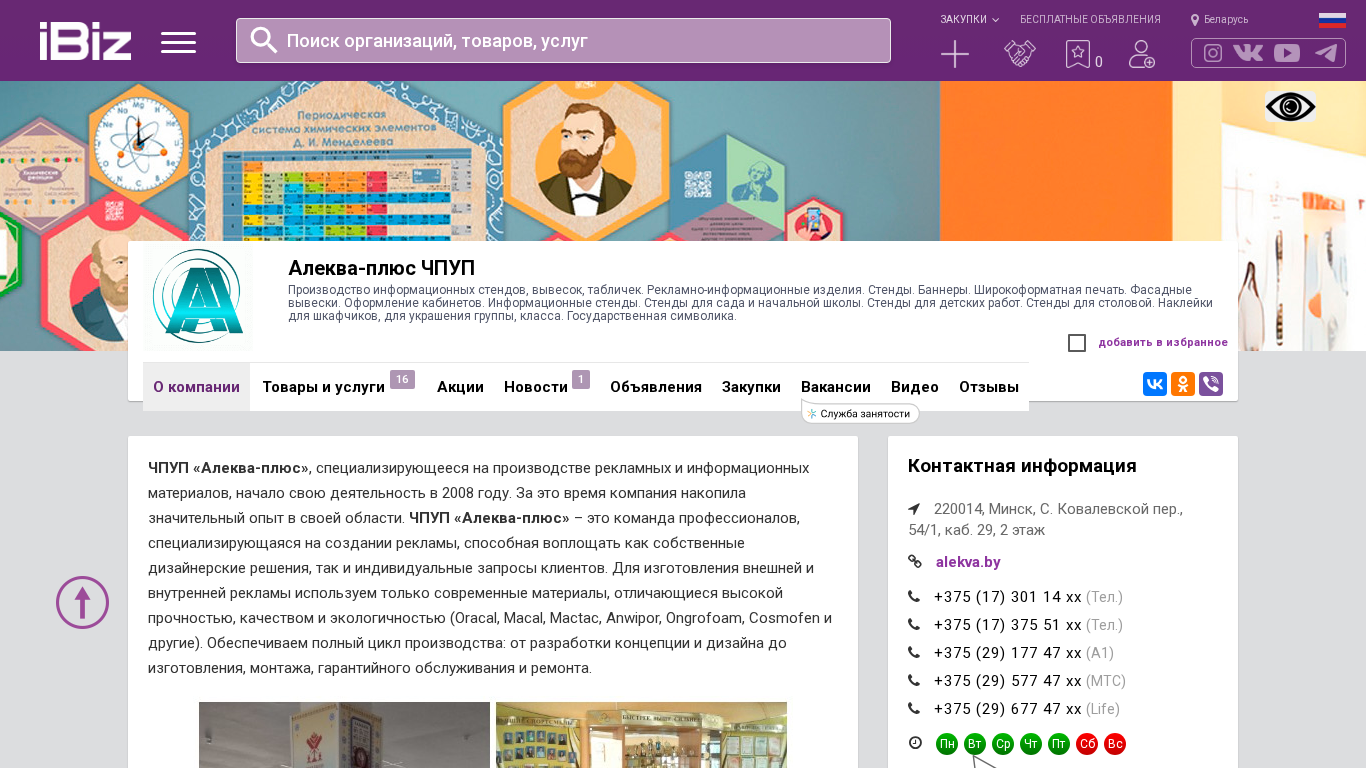Viewport: 1366px width, 768px height.
Task: Switch to О компании tab
Action: [x=196, y=387]
